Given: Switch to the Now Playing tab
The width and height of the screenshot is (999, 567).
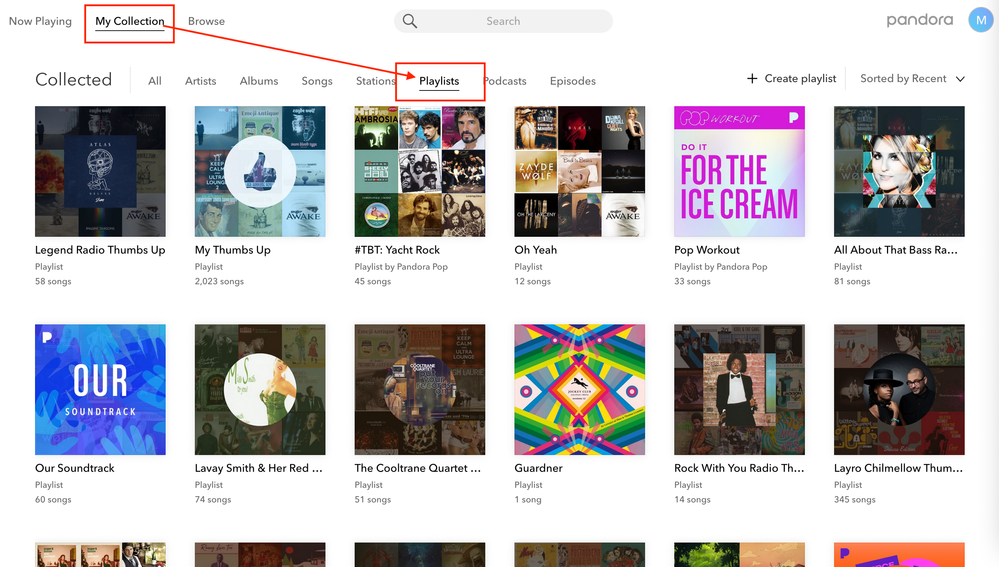Looking at the screenshot, I should [40, 21].
